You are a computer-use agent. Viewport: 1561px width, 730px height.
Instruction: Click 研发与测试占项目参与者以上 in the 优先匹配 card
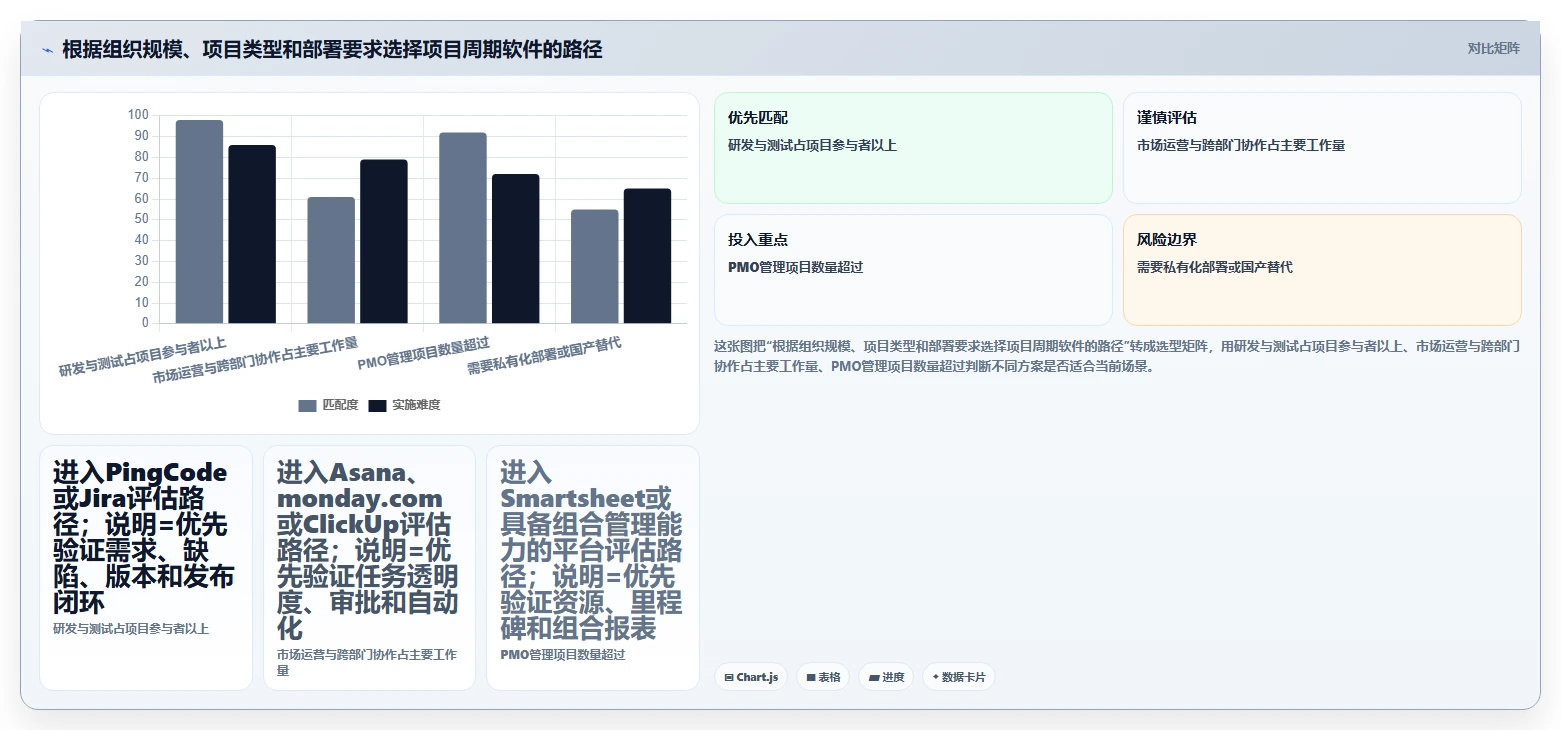(x=812, y=145)
